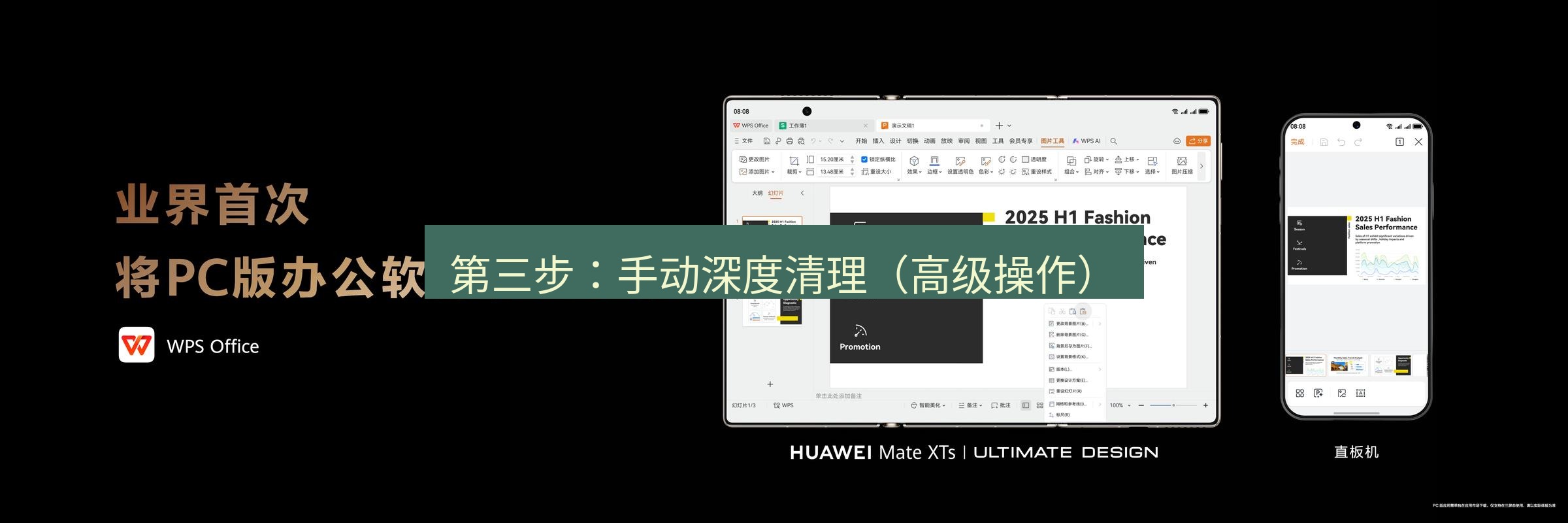This screenshot has width=1568, height=523.
Task: Click the WPS Office home tab
Action: [751, 126]
